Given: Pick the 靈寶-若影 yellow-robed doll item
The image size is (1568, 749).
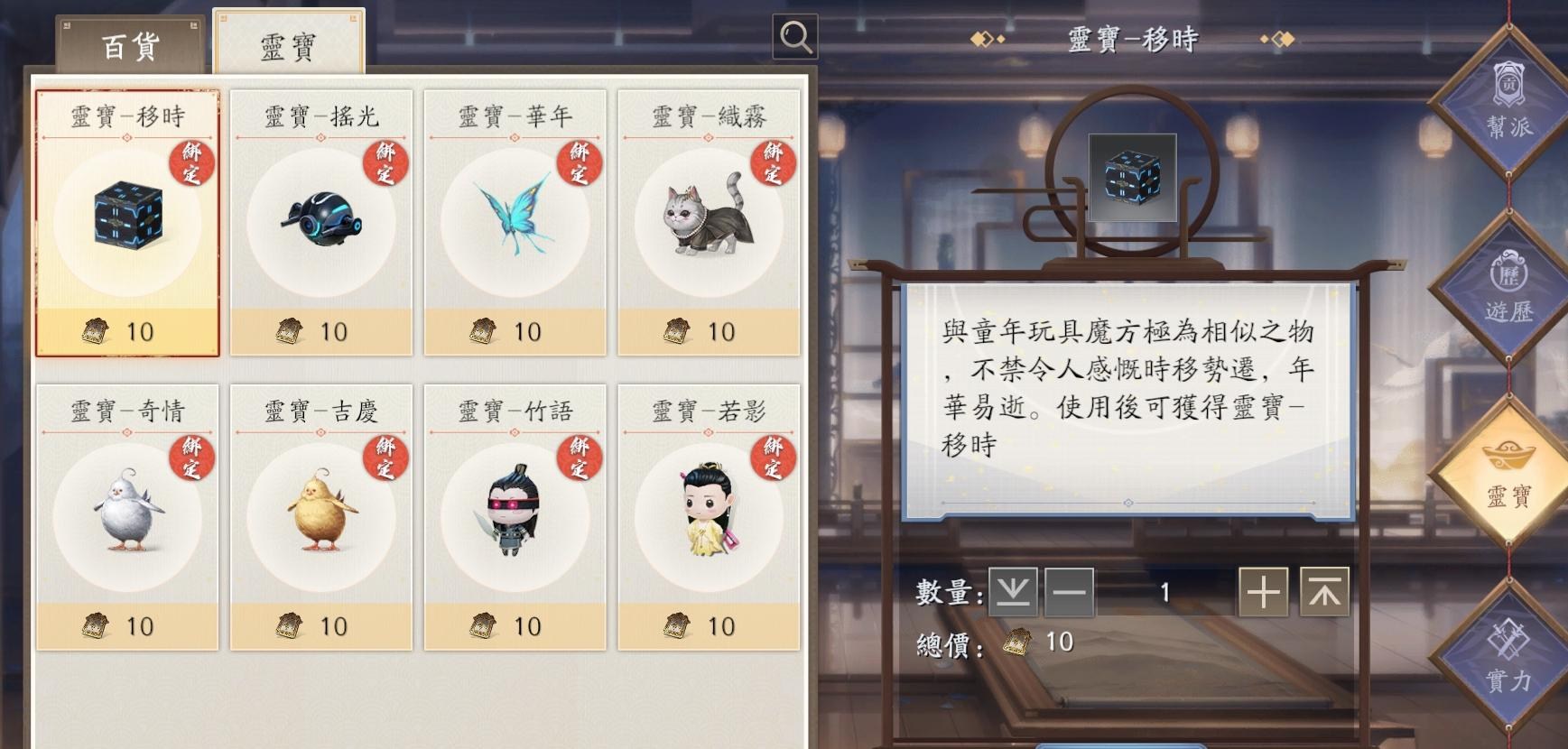Looking at the screenshot, I should click(709, 517).
